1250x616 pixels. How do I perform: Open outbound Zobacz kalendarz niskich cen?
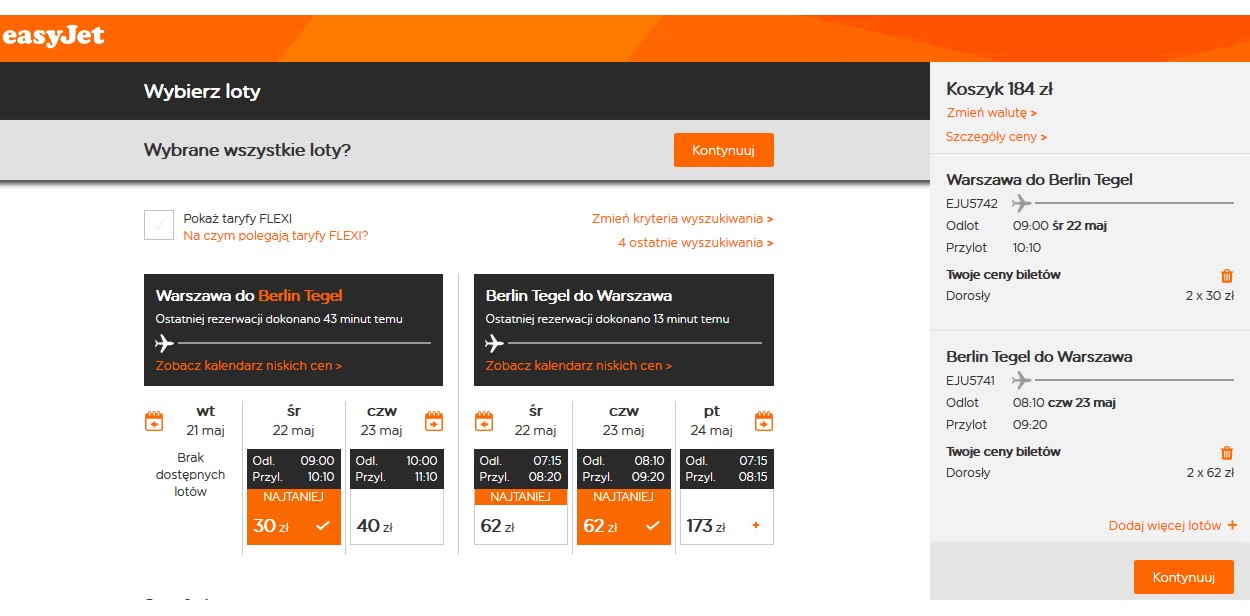249,366
